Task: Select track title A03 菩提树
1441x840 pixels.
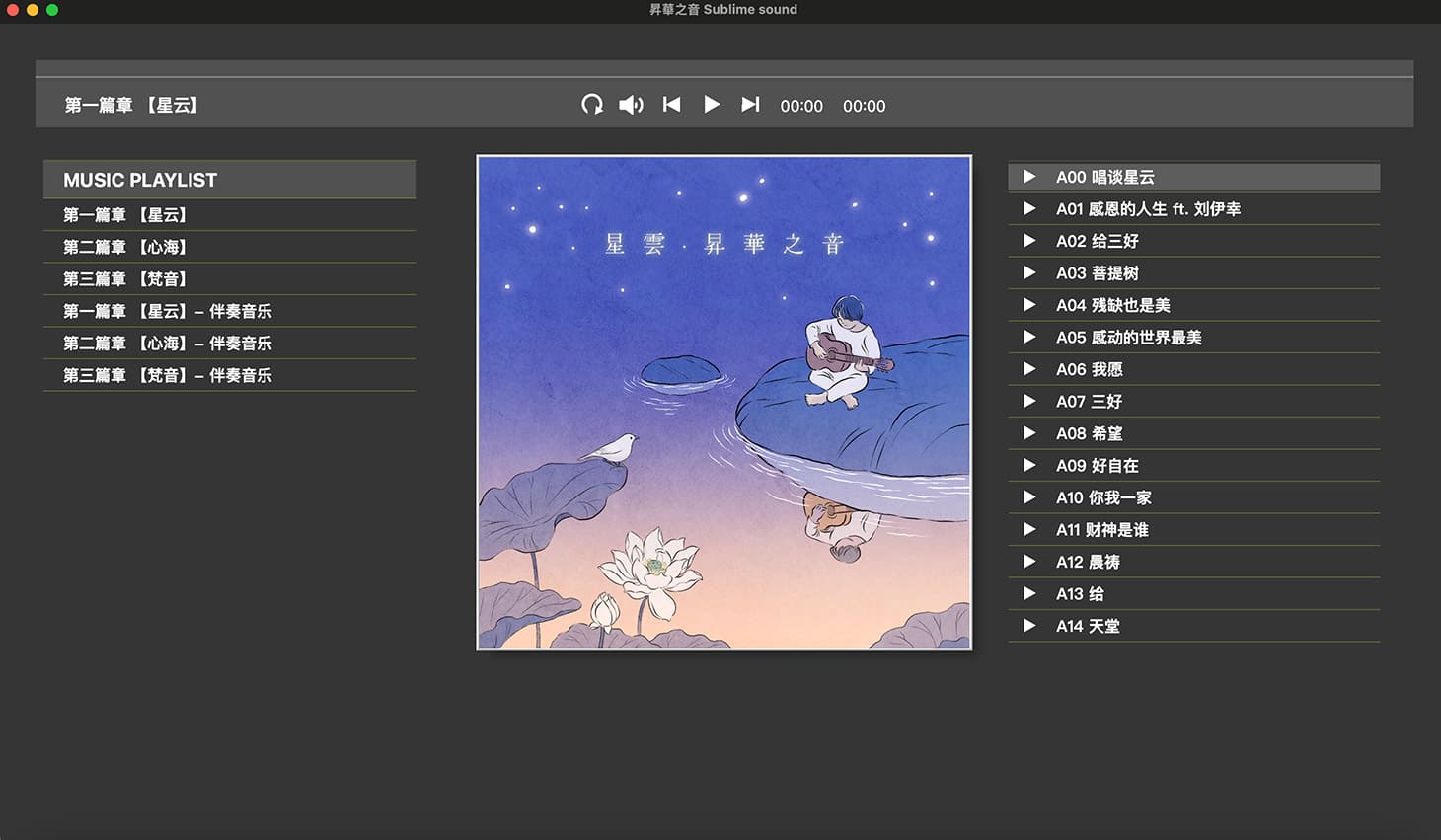Action: 1098,273
